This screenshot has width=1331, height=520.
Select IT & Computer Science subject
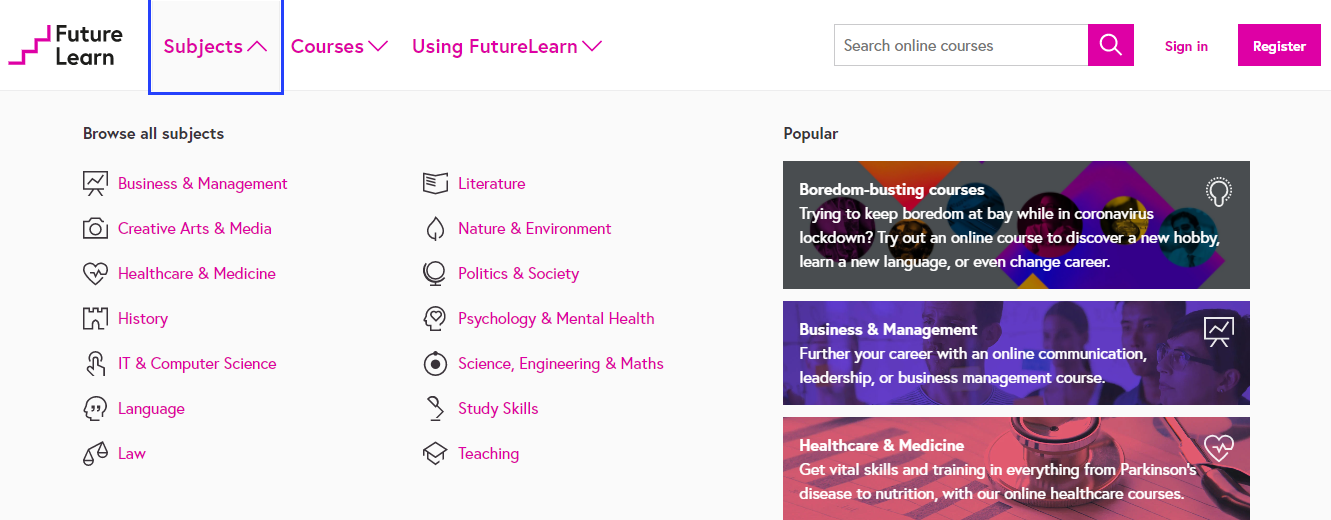pyautogui.click(x=197, y=364)
